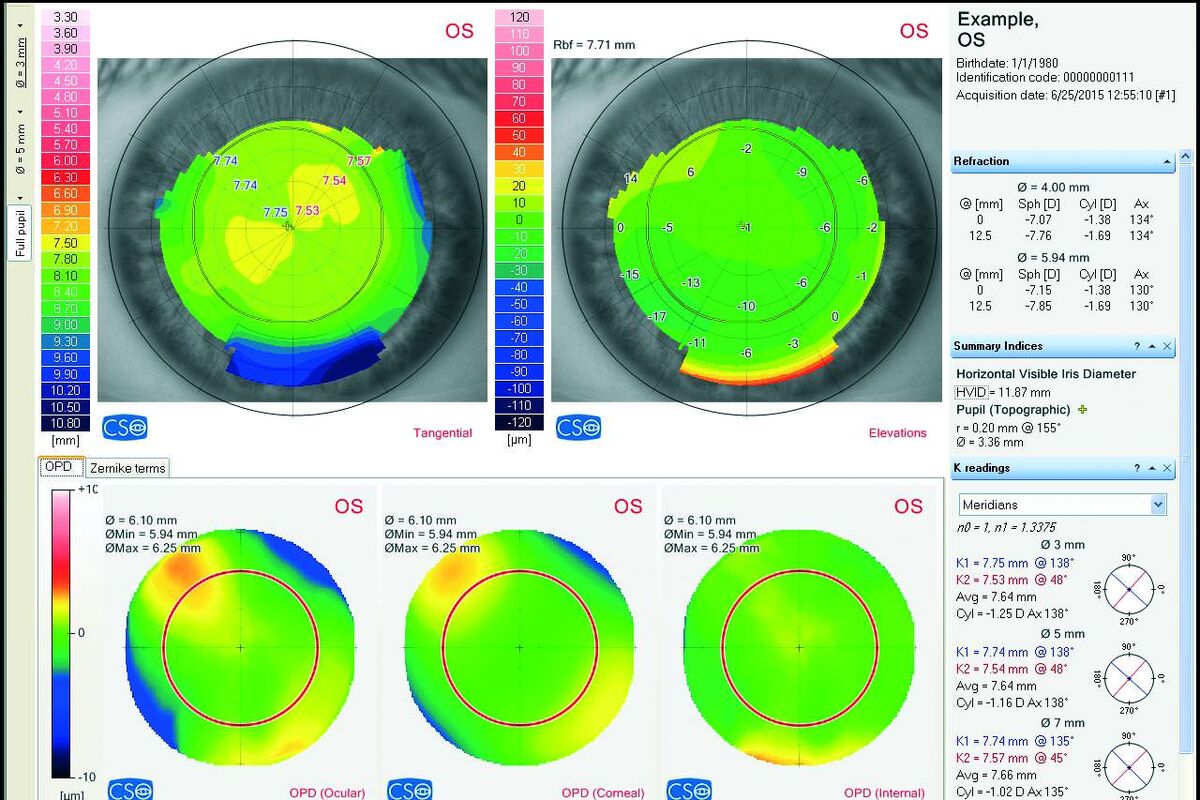Click the HVID label box
The width and height of the screenshot is (1200, 800).
(x=971, y=392)
